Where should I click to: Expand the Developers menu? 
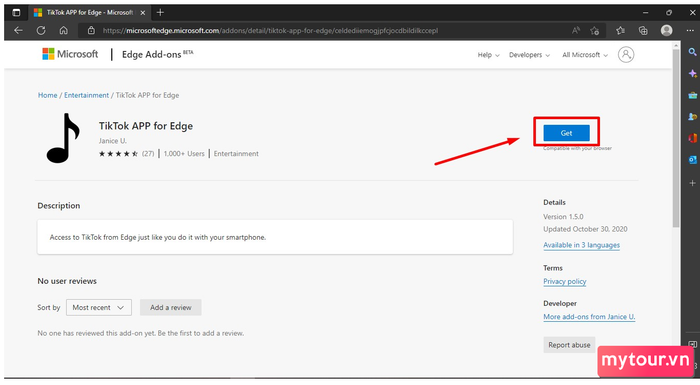[529, 55]
